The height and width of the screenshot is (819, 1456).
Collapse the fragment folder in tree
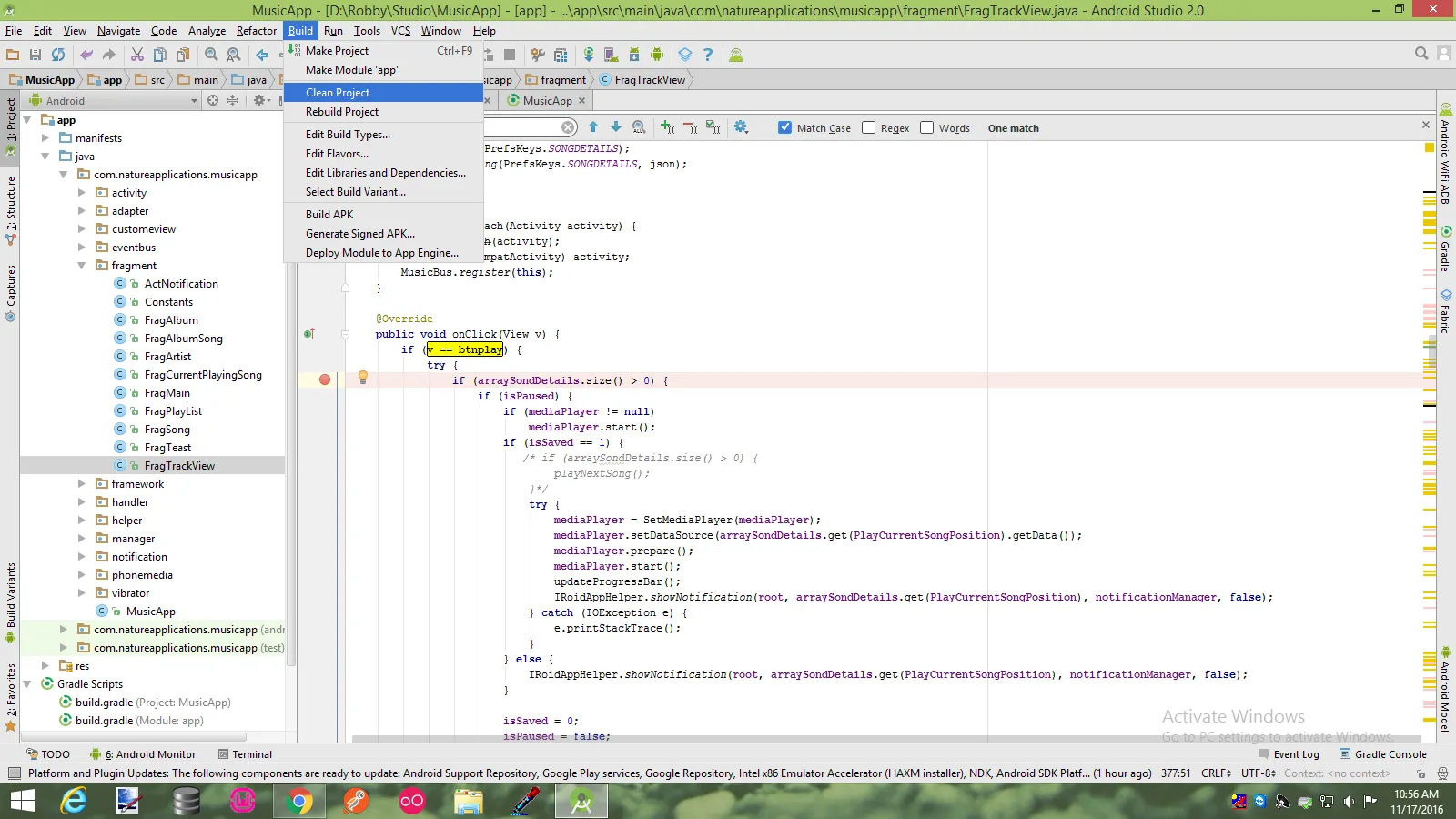[x=81, y=266]
